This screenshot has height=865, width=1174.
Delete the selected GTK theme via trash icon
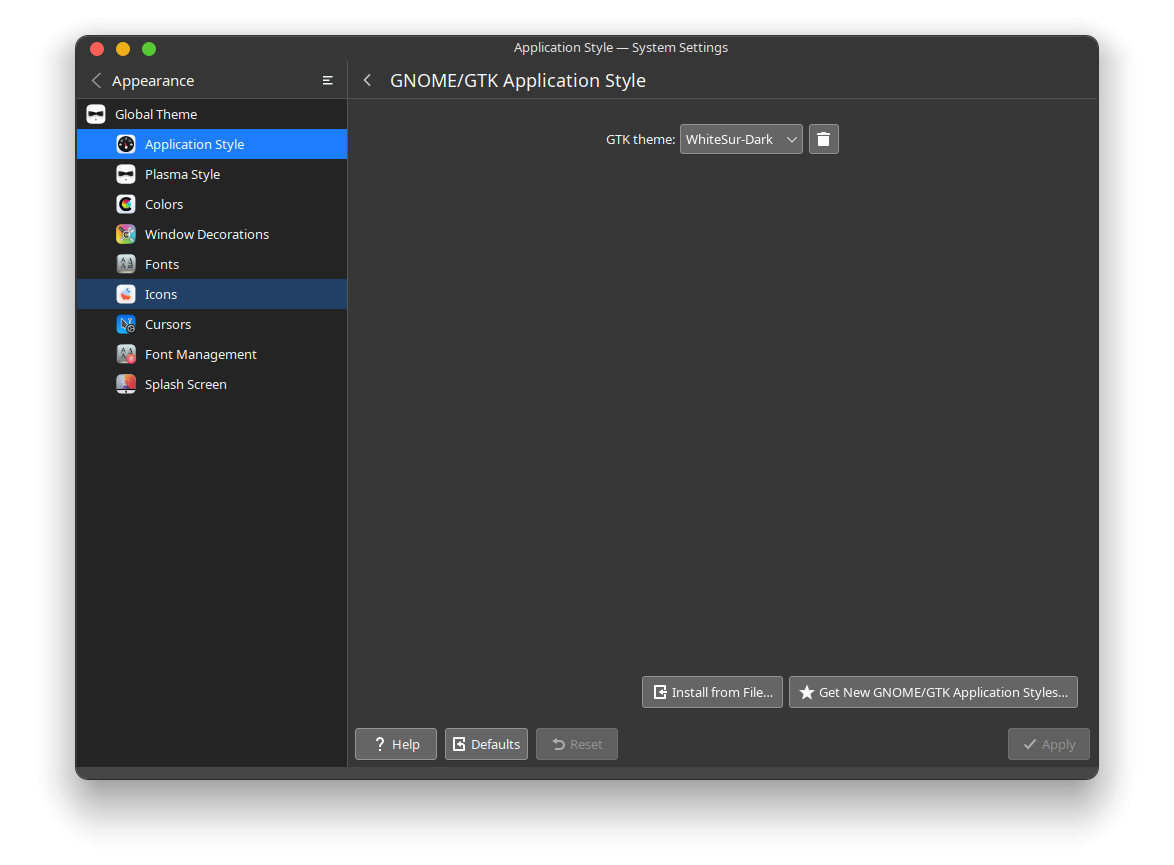click(x=824, y=139)
